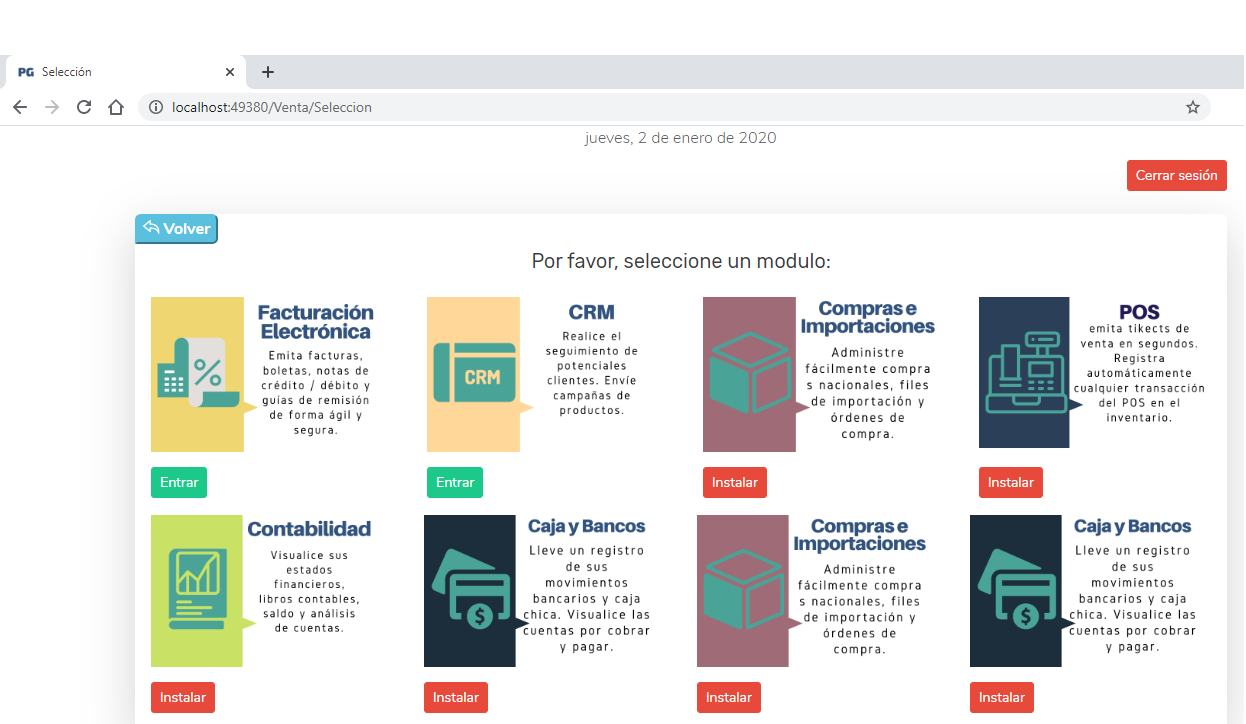Open a new browser tab
1246x724 pixels.
(x=268, y=72)
